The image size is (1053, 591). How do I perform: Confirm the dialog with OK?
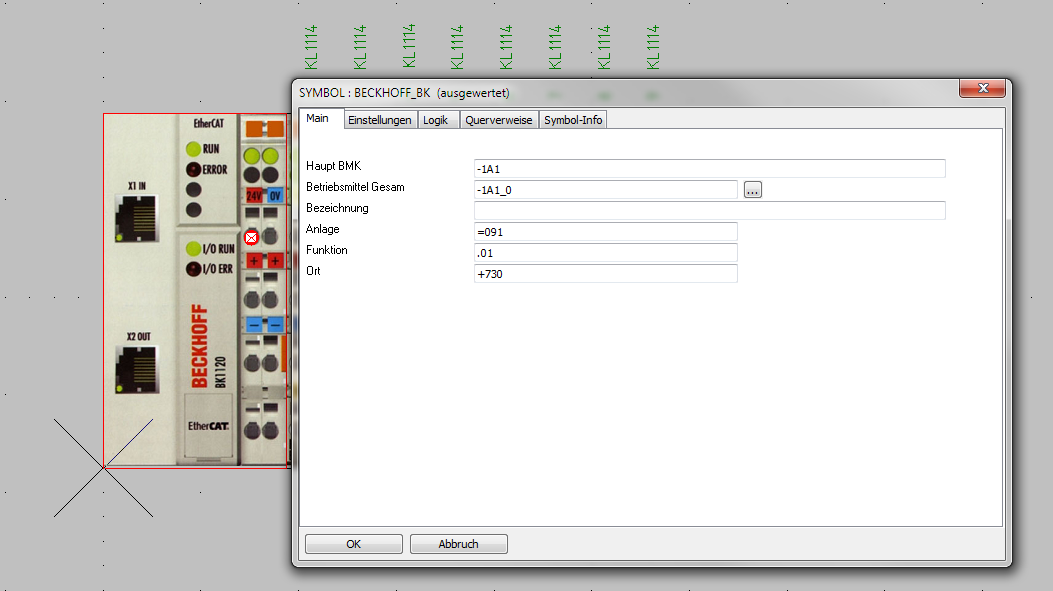coord(354,544)
